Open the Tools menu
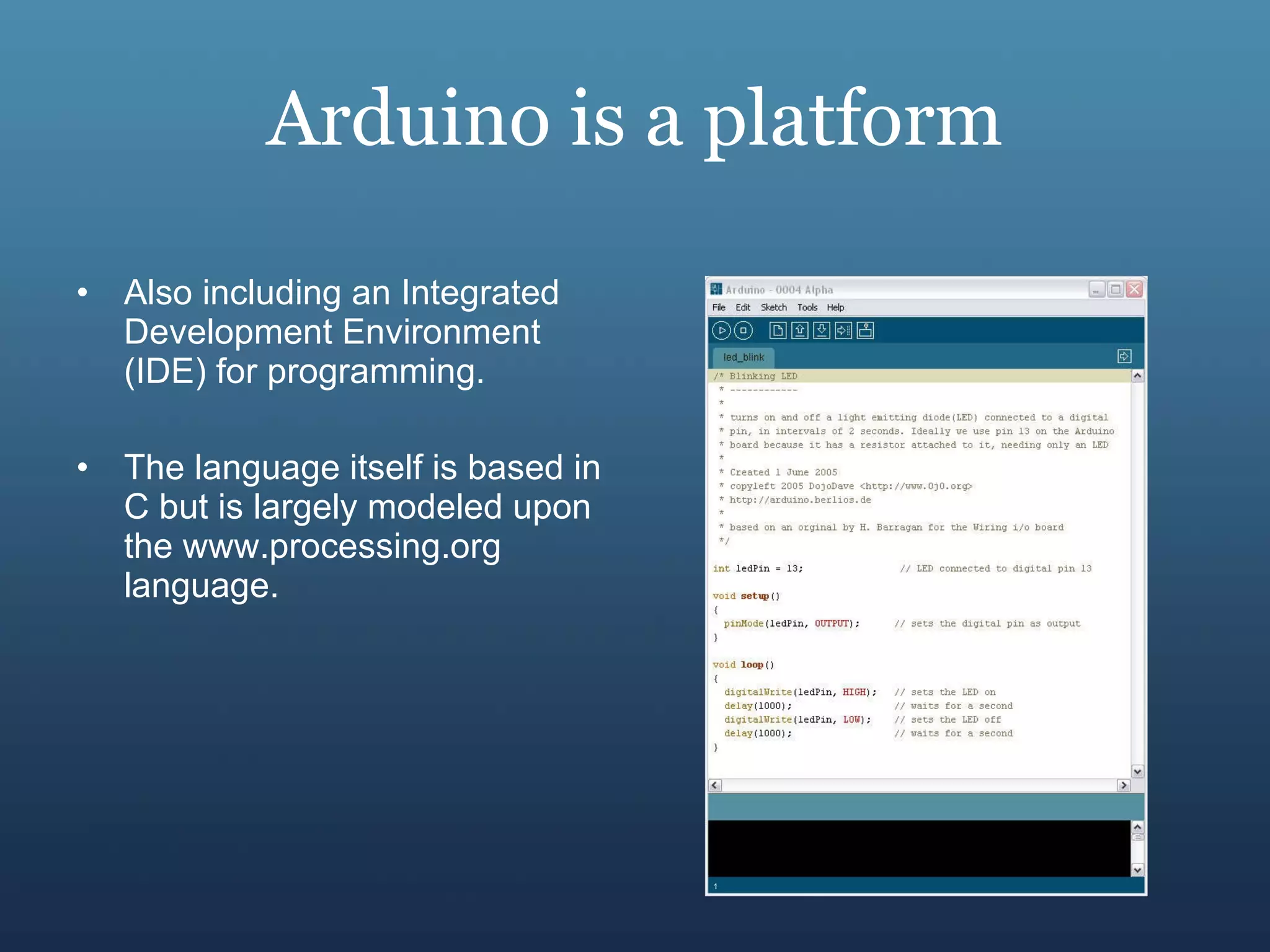This screenshot has width=1270, height=952. 807,307
